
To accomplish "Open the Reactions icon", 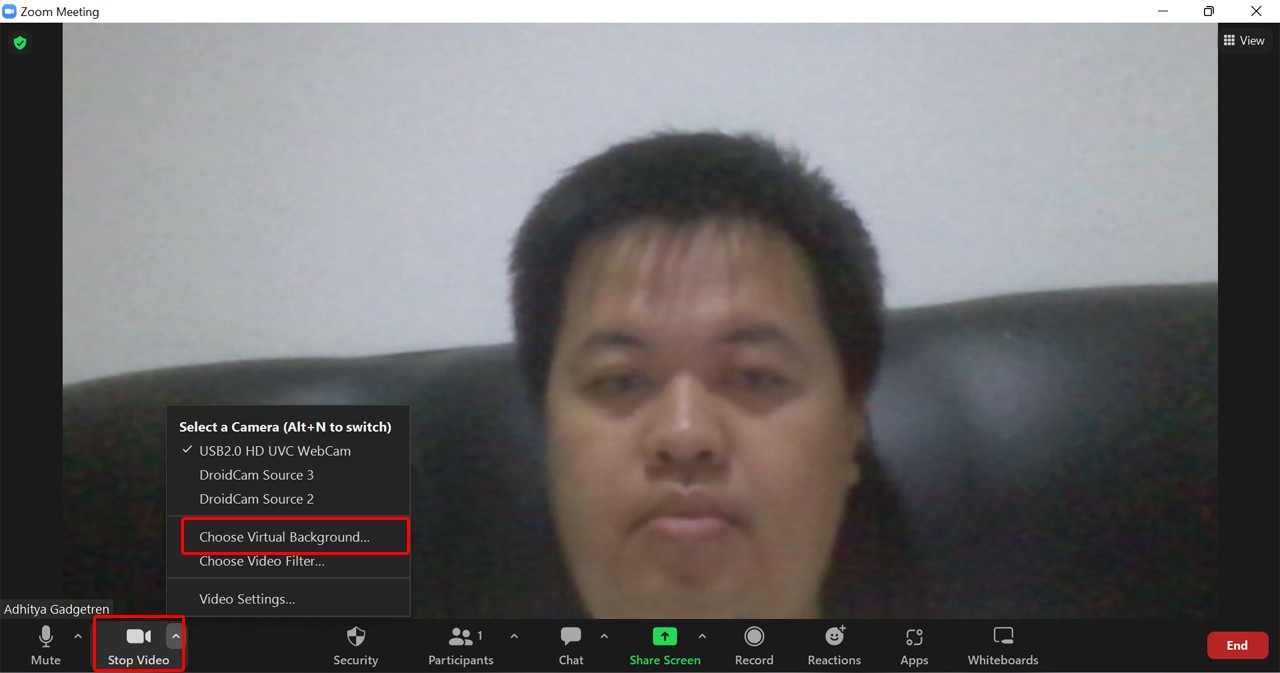I will [x=834, y=645].
